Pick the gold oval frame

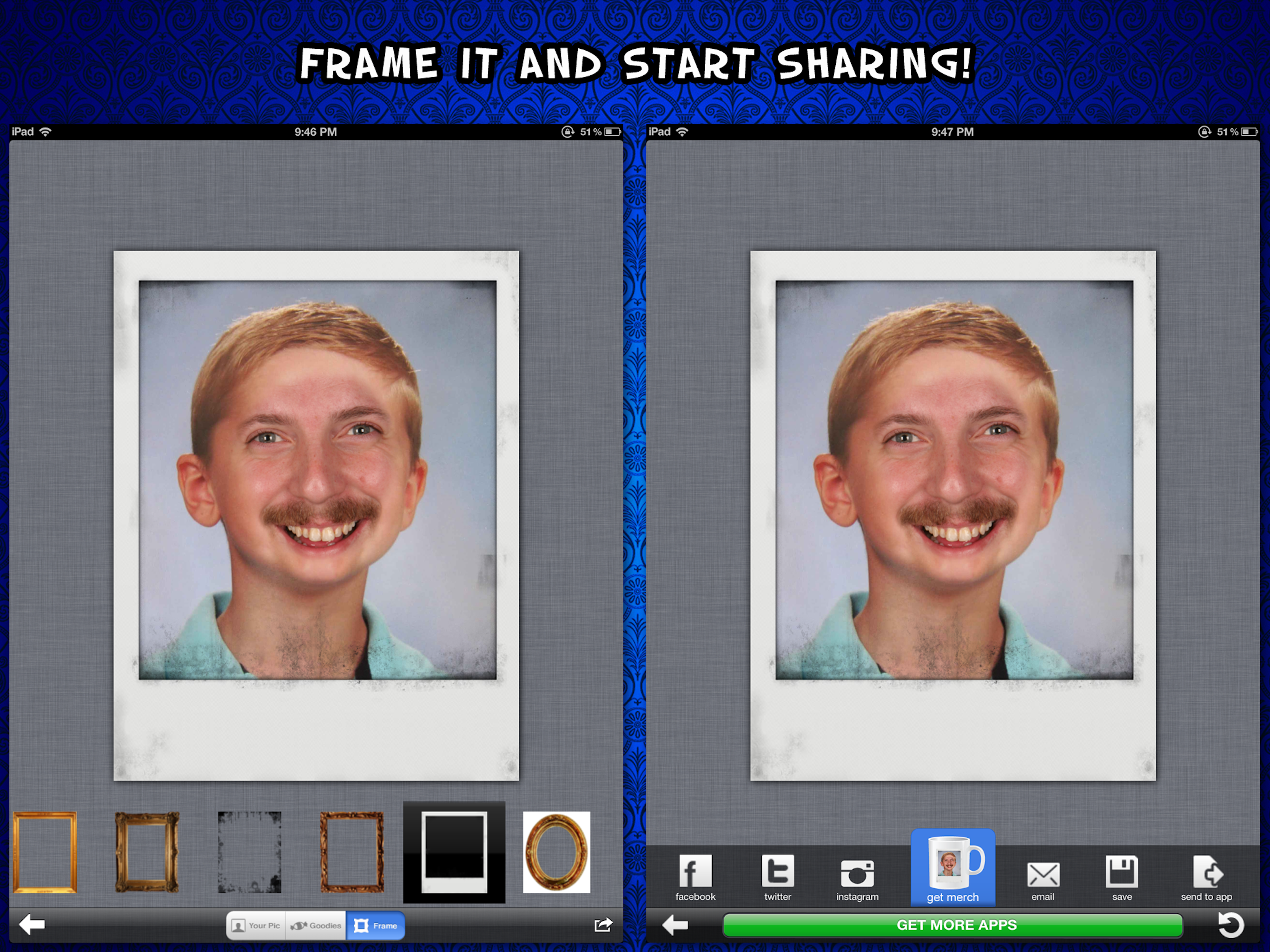click(556, 852)
